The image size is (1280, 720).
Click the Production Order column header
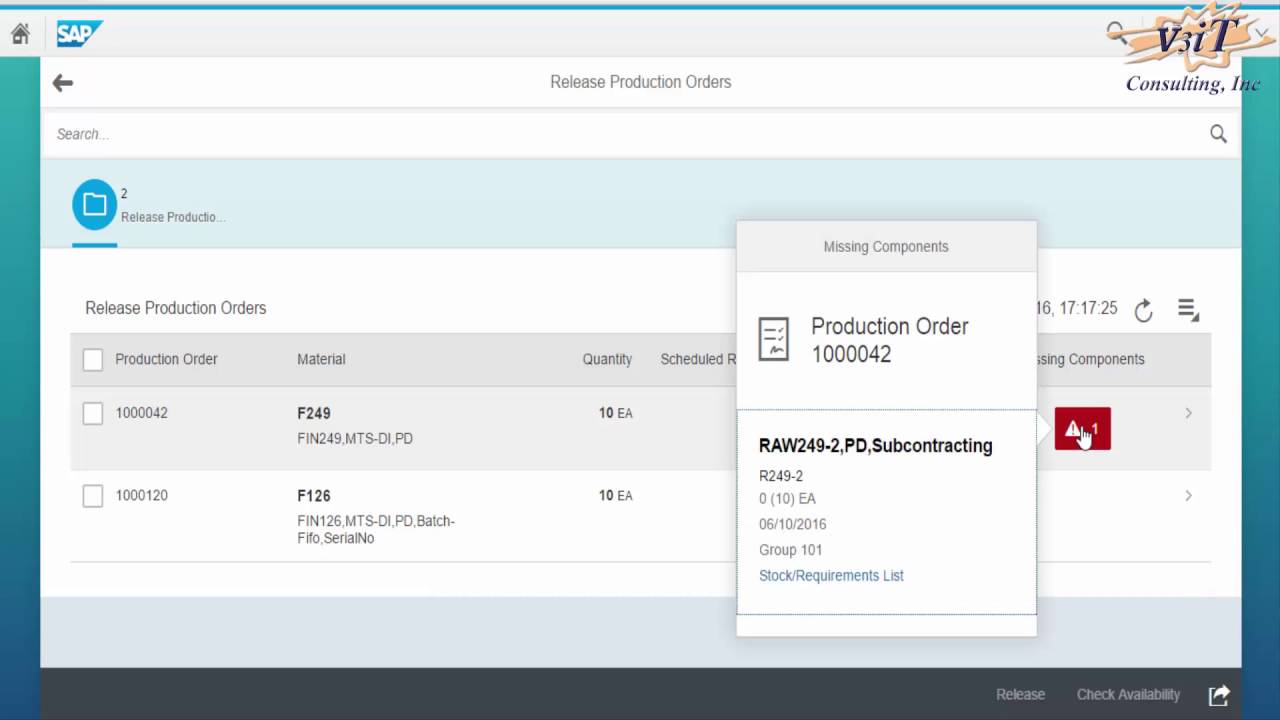point(166,359)
